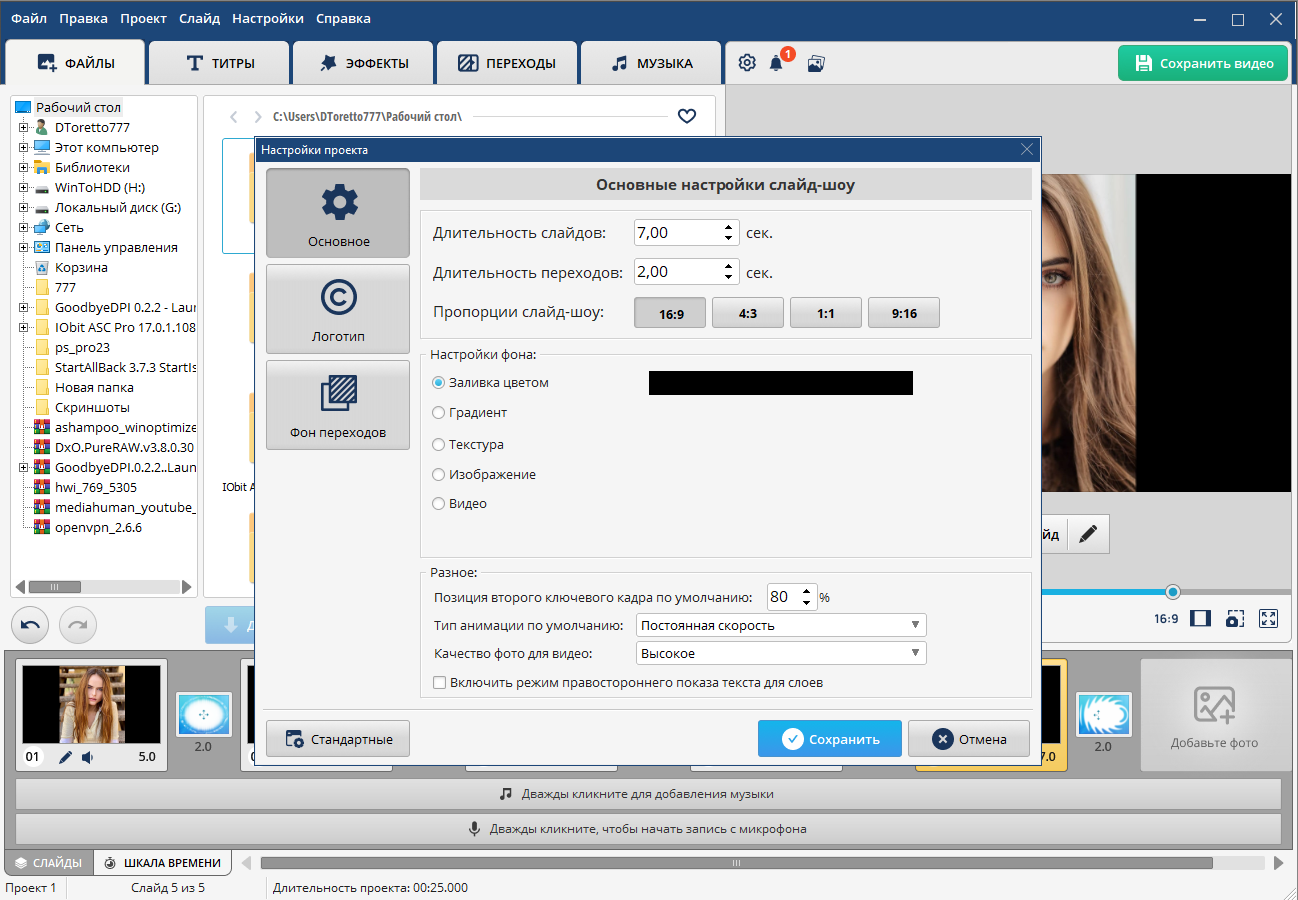
Task: Click the undo arrow icon
Action: click(29, 625)
